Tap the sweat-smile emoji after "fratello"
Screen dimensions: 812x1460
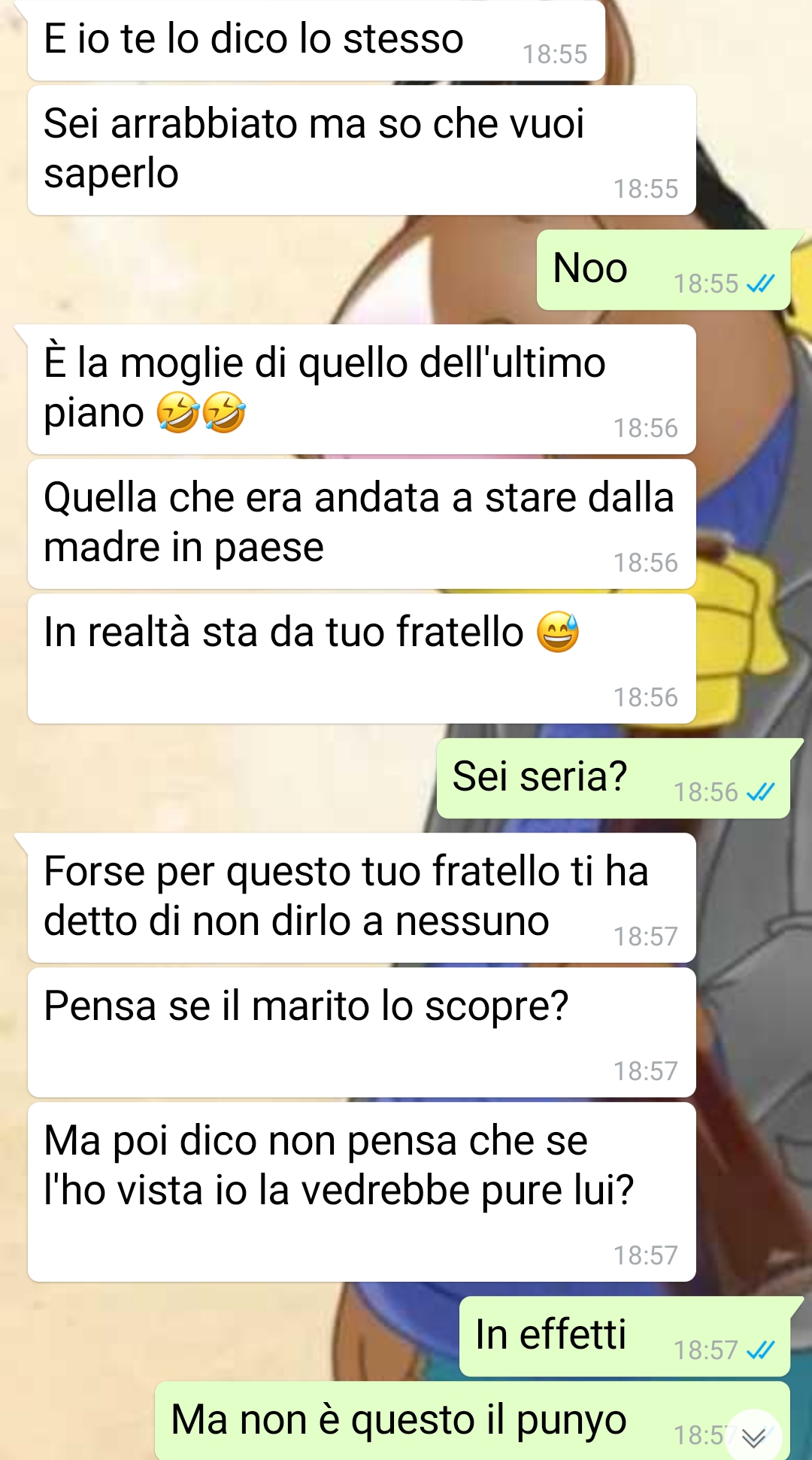(558, 631)
